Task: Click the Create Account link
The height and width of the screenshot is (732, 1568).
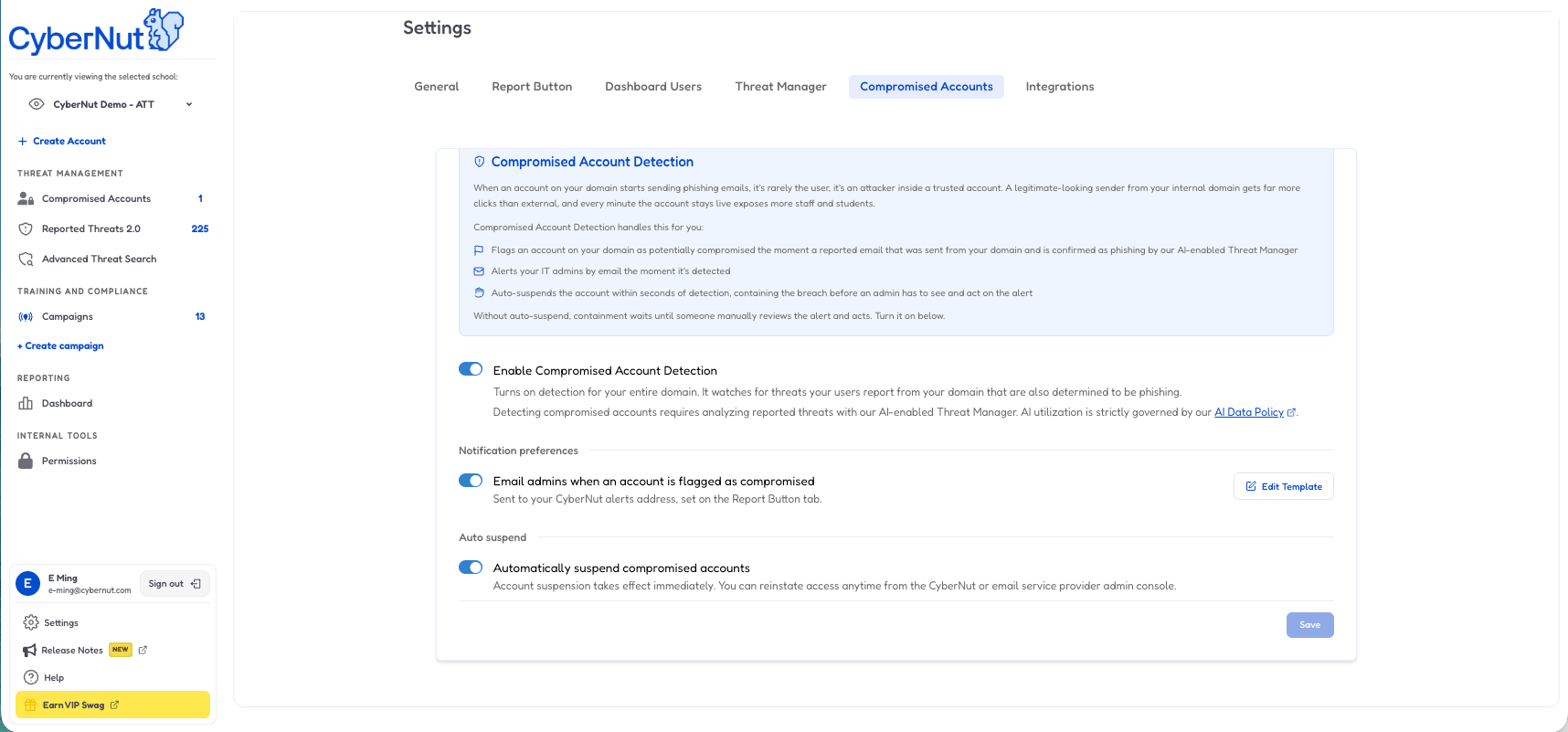Action: click(x=69, y=141)
